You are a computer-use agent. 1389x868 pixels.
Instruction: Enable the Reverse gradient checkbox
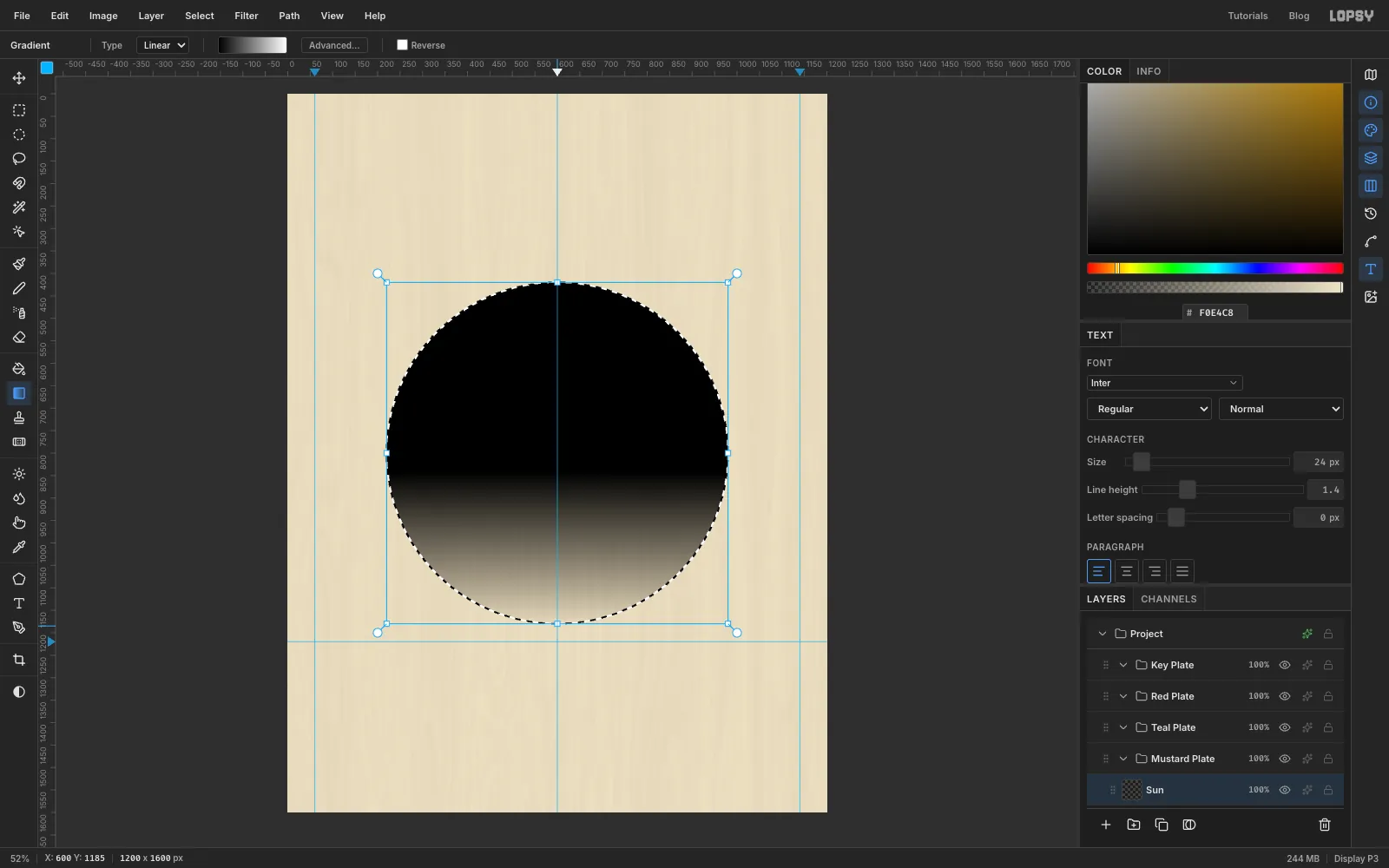coord(402,45)
